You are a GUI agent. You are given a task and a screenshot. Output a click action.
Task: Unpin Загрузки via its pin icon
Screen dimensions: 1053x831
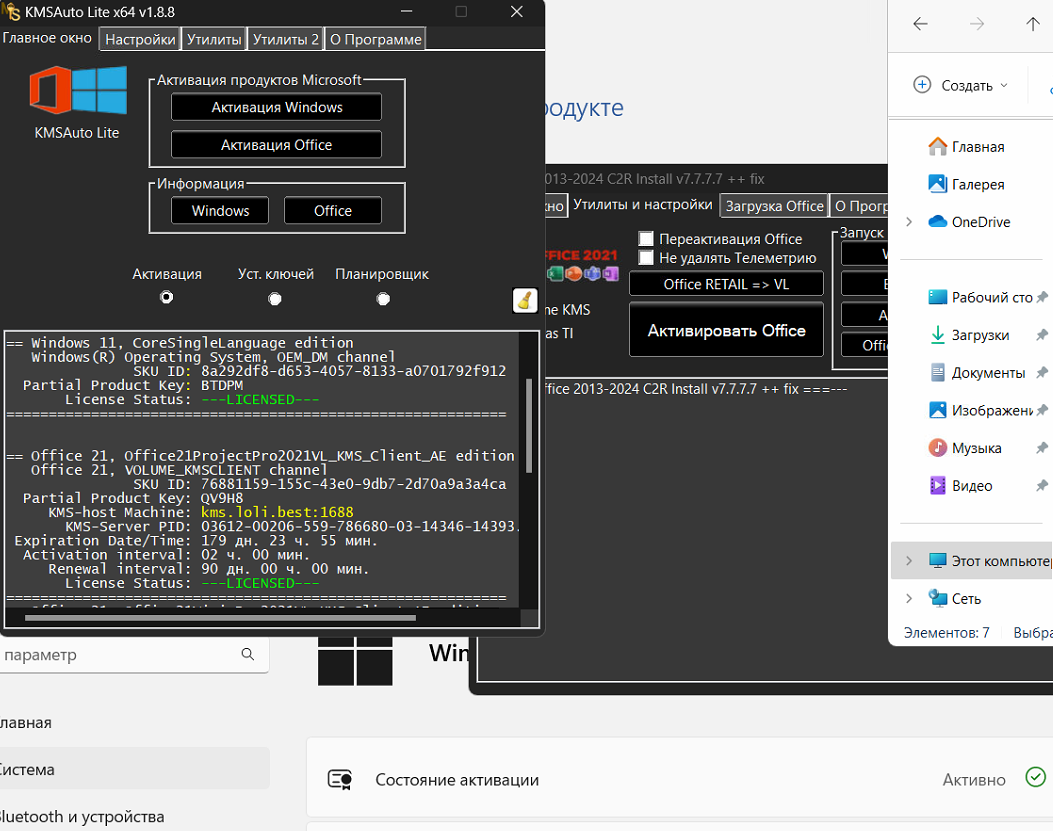(1042, 335)
